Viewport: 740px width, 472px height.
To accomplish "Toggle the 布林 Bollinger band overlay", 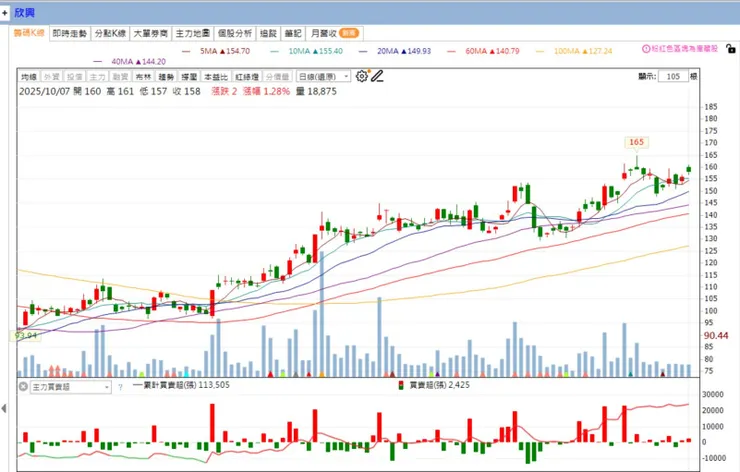I will pos(143,76).
